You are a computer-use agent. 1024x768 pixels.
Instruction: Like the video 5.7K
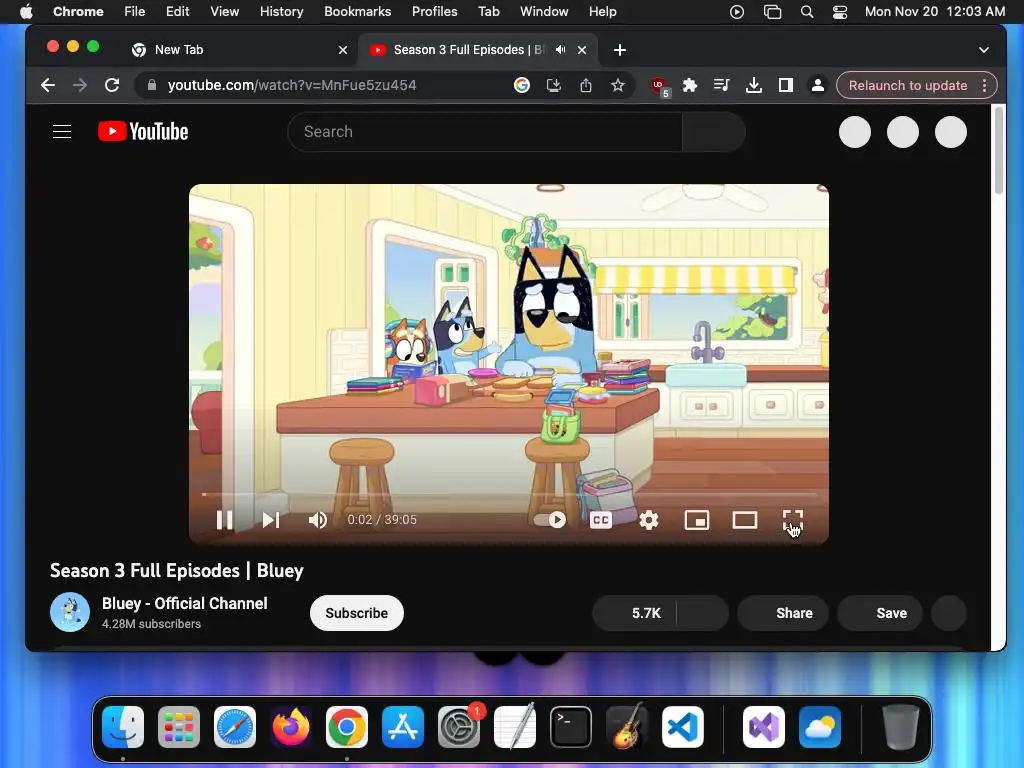[x=634, y=613]
